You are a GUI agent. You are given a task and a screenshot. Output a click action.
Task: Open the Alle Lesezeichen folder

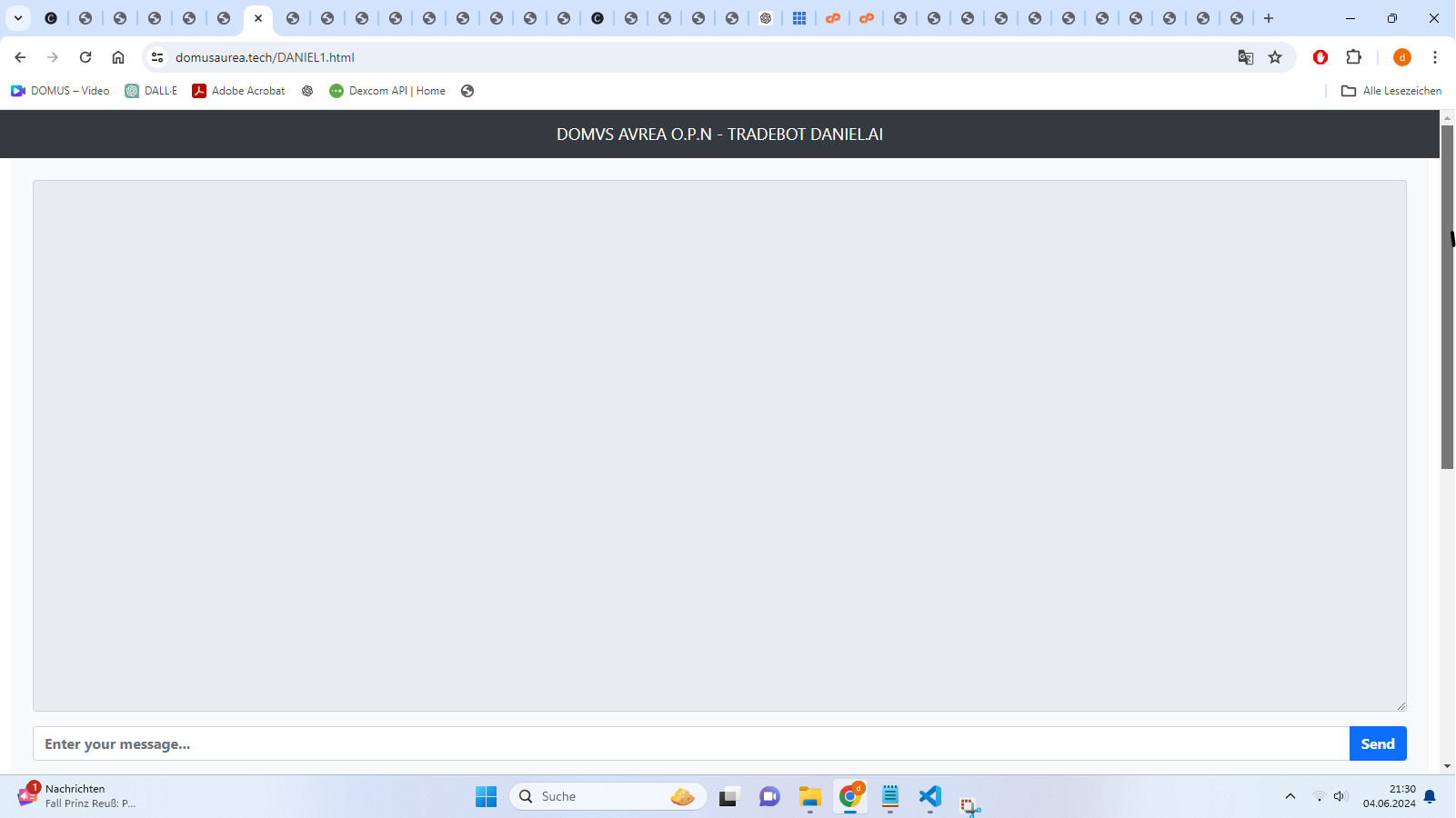coord(1391,91)
